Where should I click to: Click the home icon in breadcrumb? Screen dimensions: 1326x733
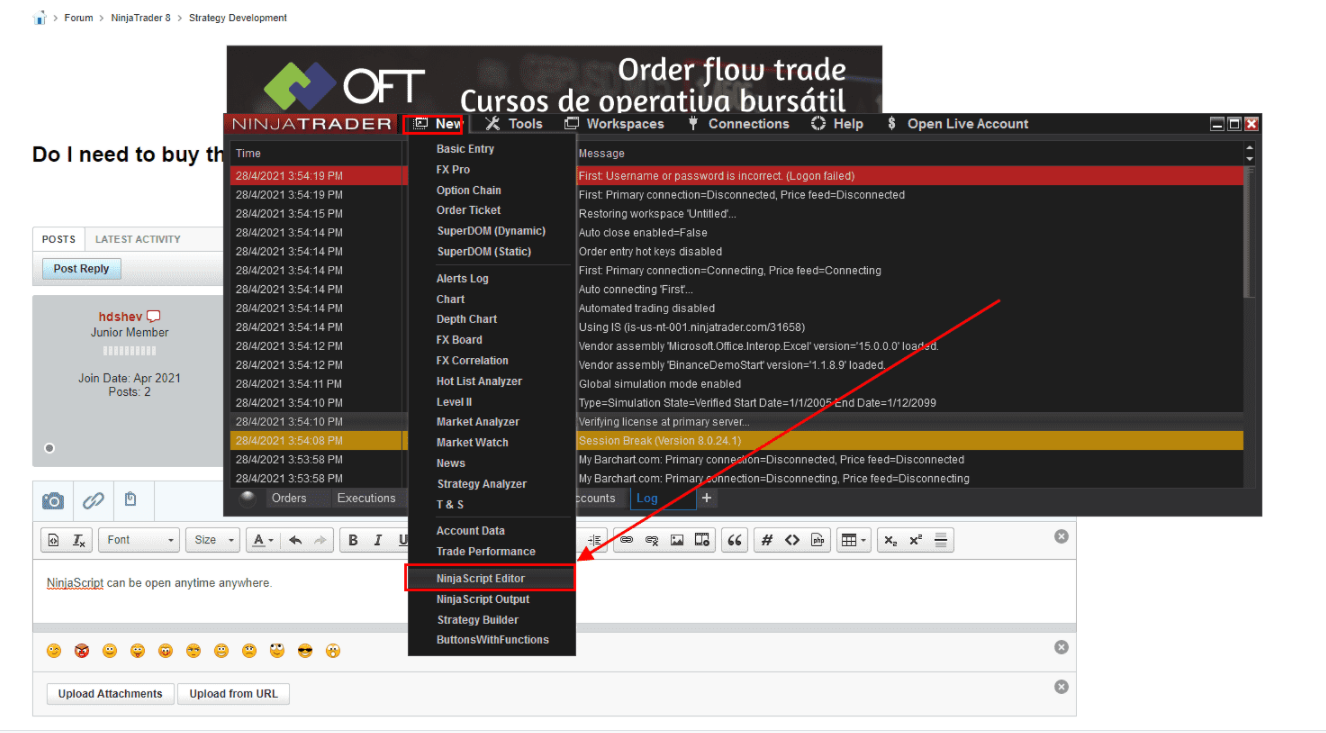(40, 18)
